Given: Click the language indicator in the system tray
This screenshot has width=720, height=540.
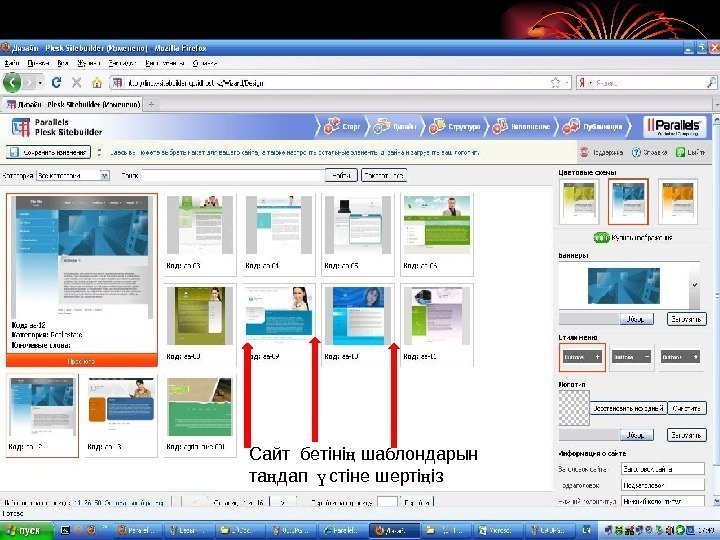Looking at the screenshot, I should point(586,530).
